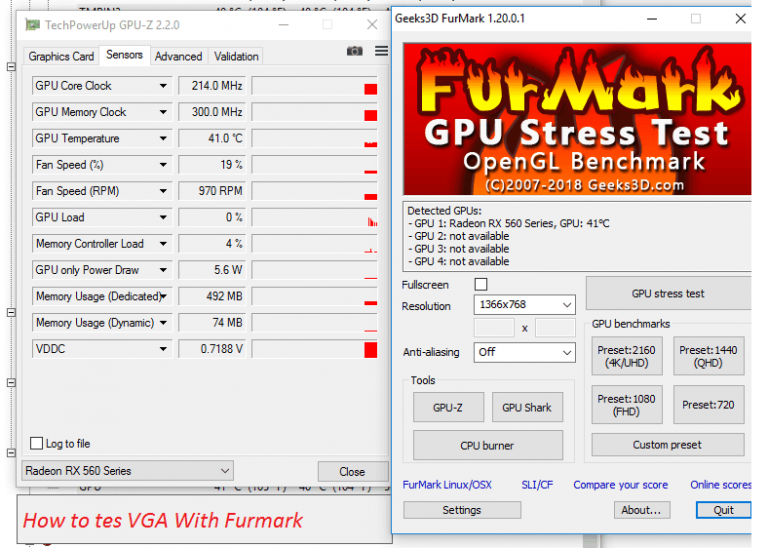The height and width of the screenshot is (548, 768).
Task: Open GPU only Power Draw dropdown
Action: point(163,270)
